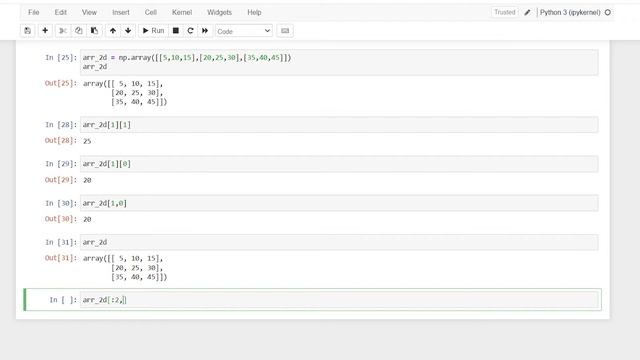
Task: Run the current cell
Action: [153, 31]
